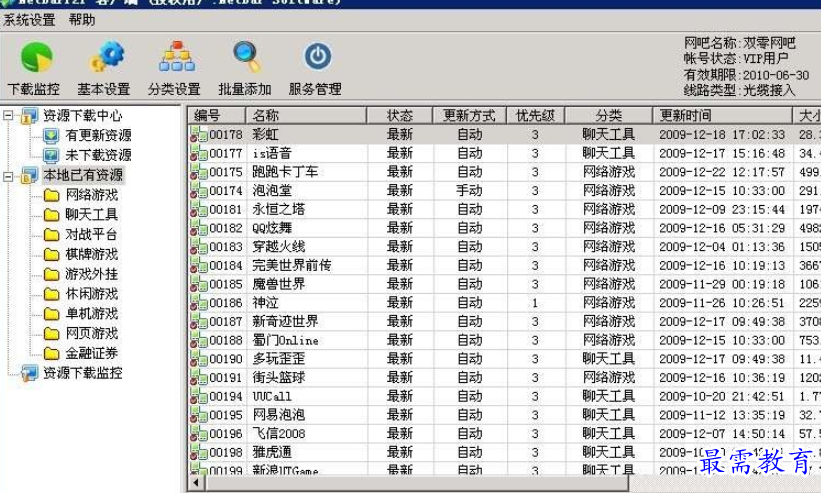Open the 单机游戏 folder
This screenshot has width=821, height=493.
(x=92, y=314)
